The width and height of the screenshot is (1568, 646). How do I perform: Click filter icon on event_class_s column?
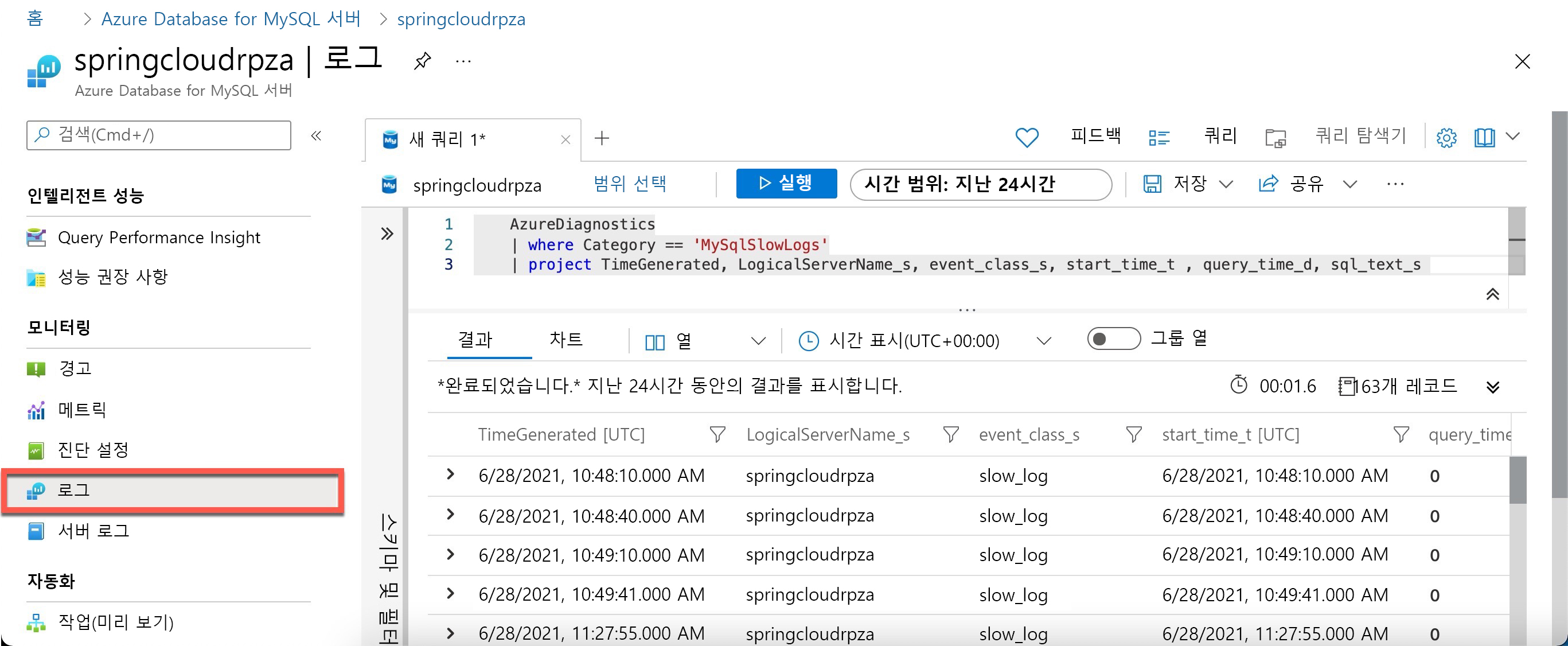coord(1133,434)
